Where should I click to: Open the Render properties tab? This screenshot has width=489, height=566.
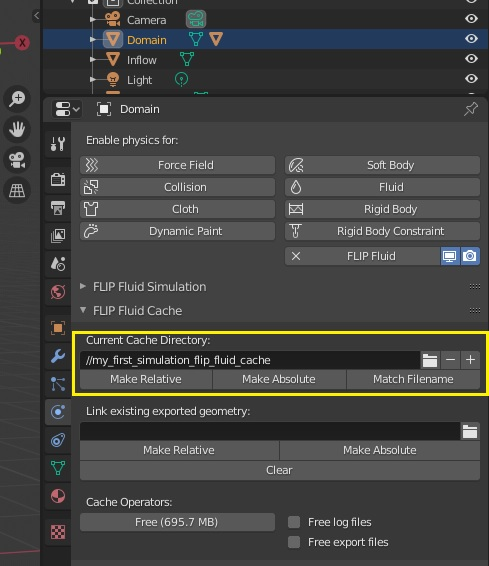[58, 179]
